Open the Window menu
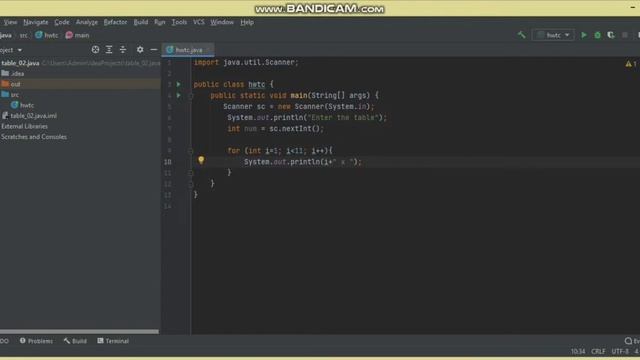The image size is (640, 360). pos(222,22)
